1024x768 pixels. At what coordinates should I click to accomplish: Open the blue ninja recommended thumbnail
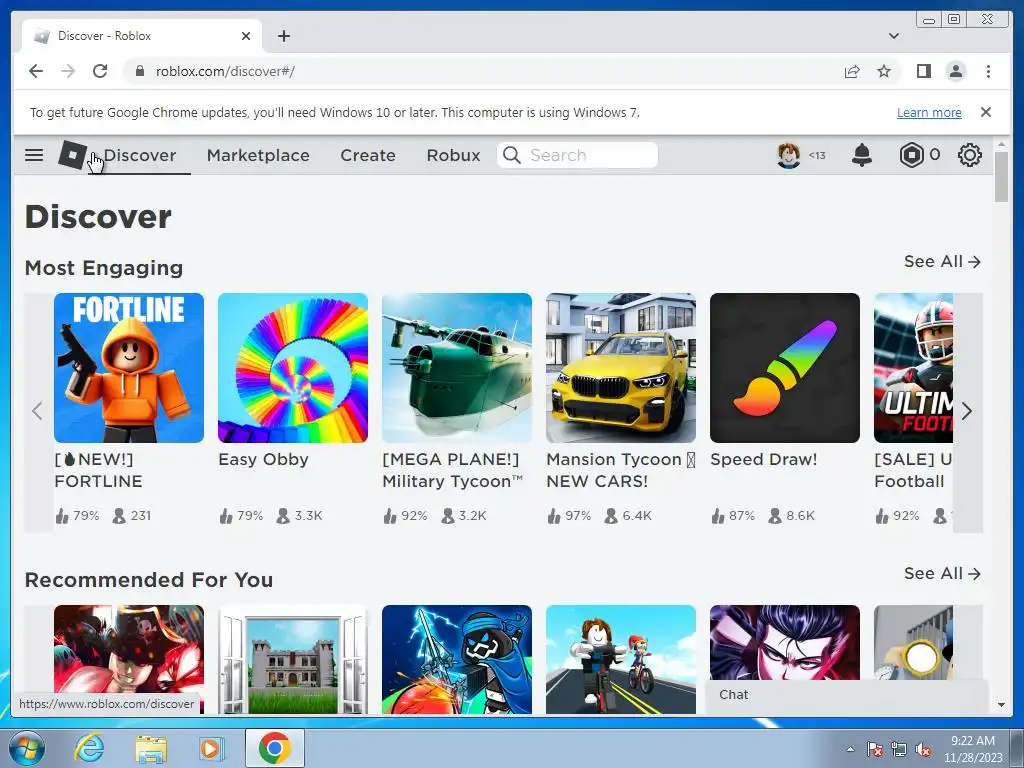(x=456, y=659)
